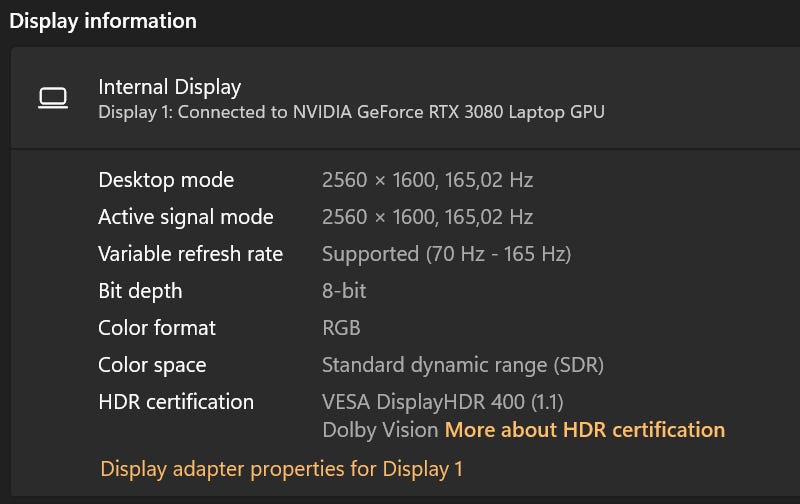
Task: Click the Display information heading
Action: (x=103, y=20)
